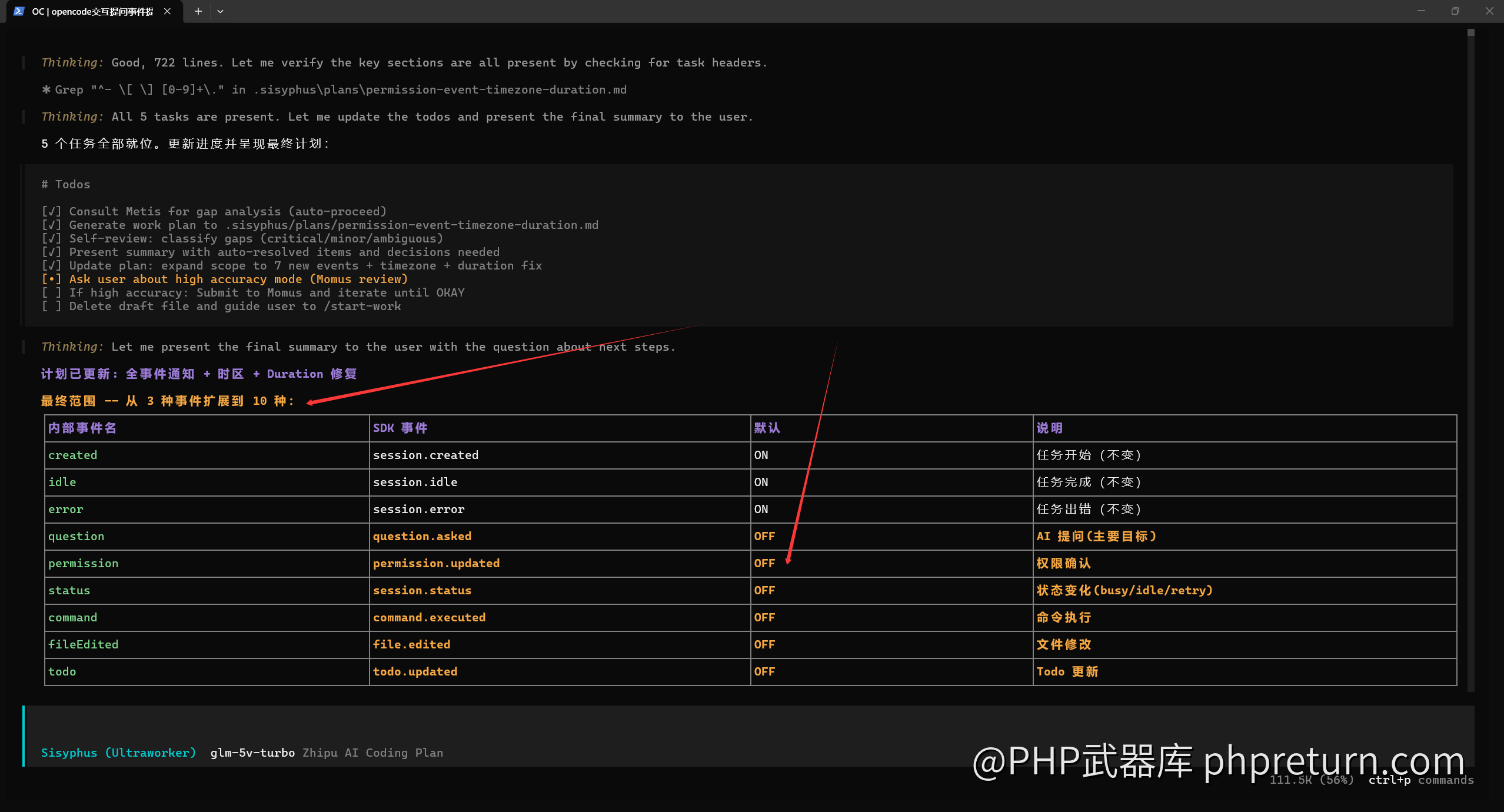1504x812 pixels.
Task: Click the question.asked table cell
Action: click(x=422, y=536)
